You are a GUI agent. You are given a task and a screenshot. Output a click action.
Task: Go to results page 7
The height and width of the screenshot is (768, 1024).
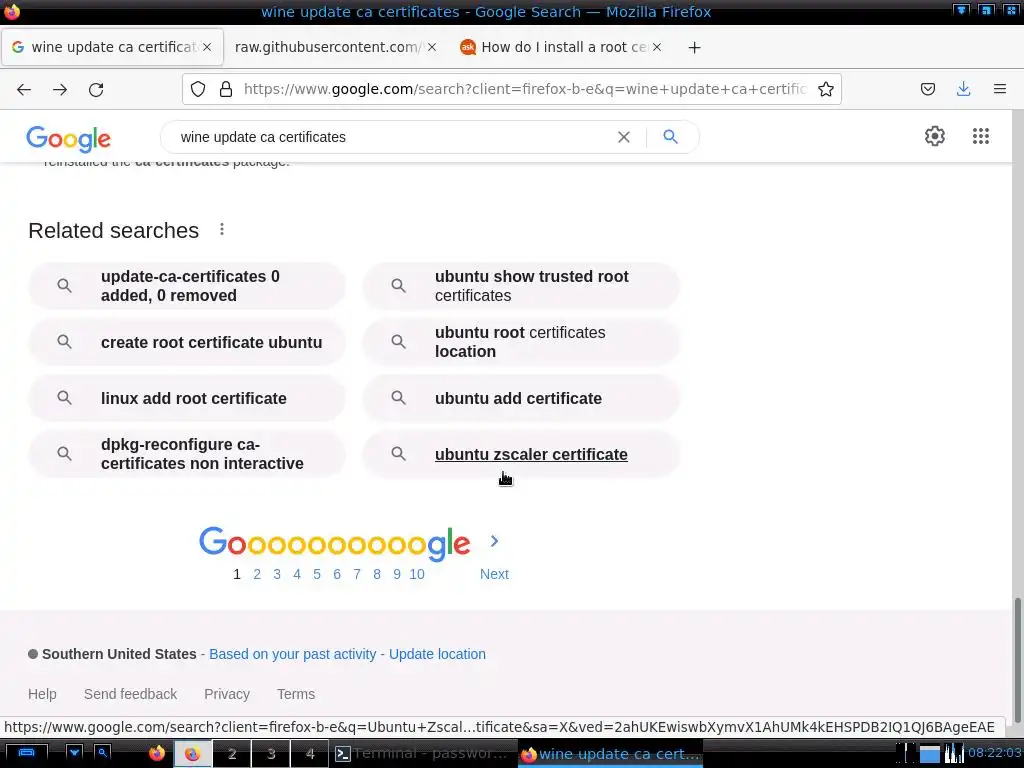(357, 574)
